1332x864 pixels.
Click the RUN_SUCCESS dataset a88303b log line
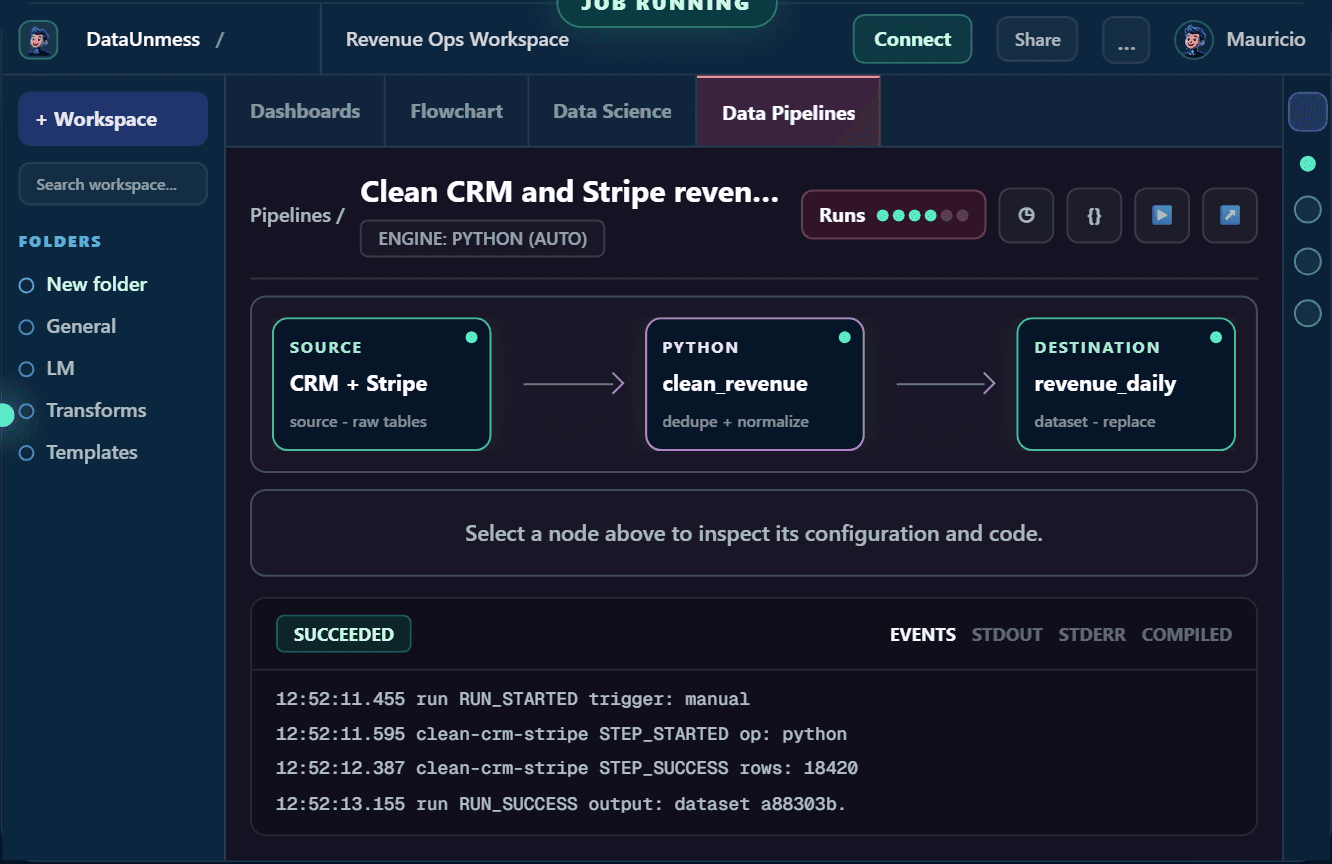pos(561,803)
